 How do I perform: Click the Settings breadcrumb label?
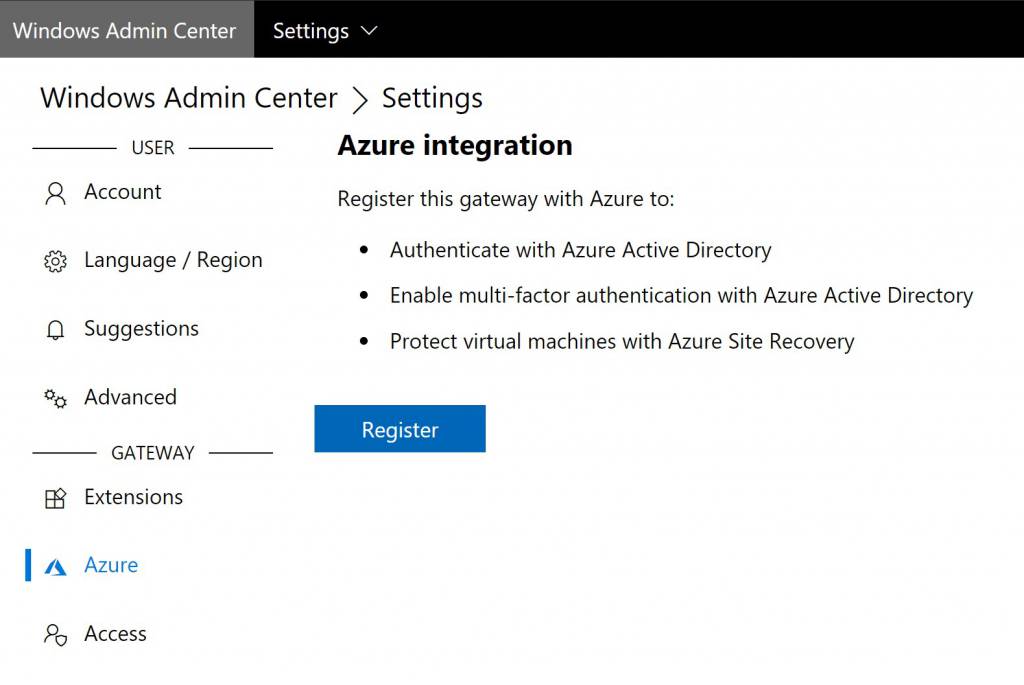click(x=432, y=99)
